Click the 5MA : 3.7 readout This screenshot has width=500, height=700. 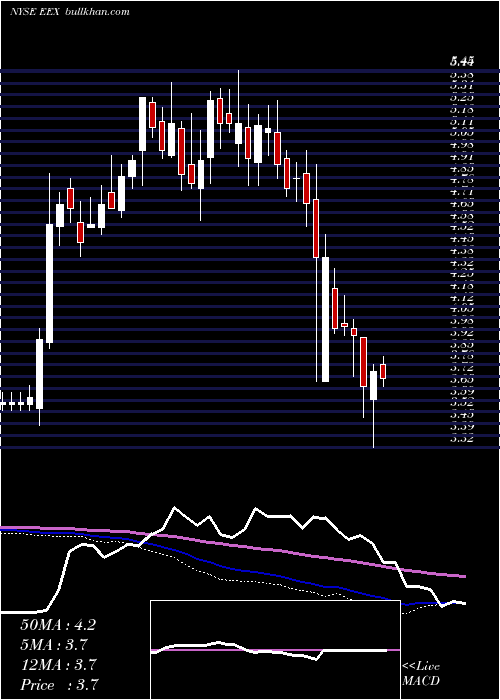[x=53, y=645]
